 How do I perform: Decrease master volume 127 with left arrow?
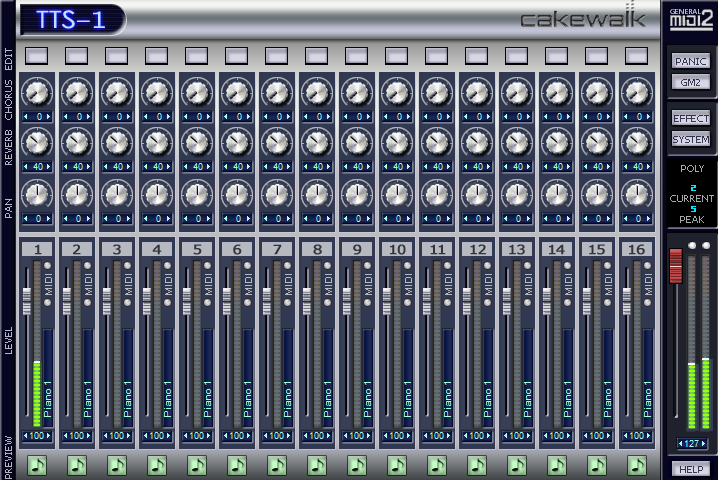681,443
